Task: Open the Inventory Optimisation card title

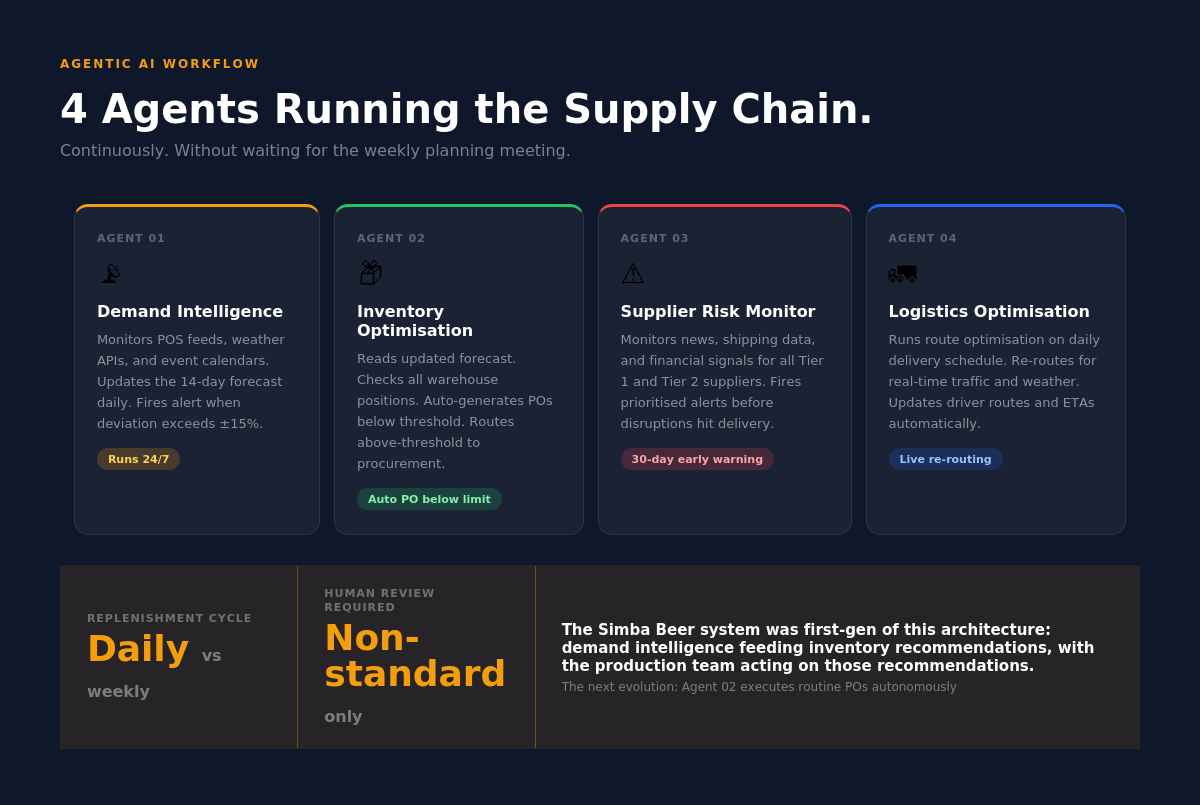Action: coord(415,321)
